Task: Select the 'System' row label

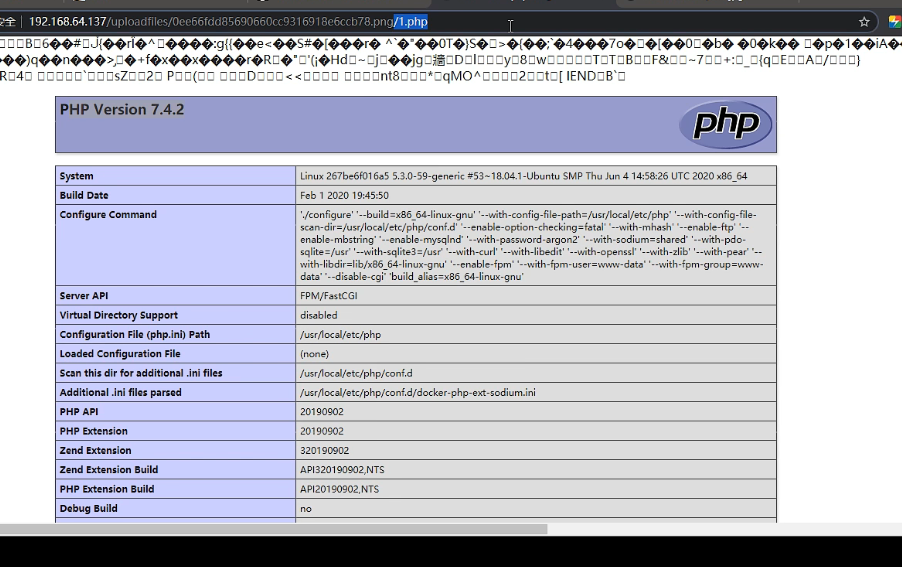Action: [x=77, y=176]
